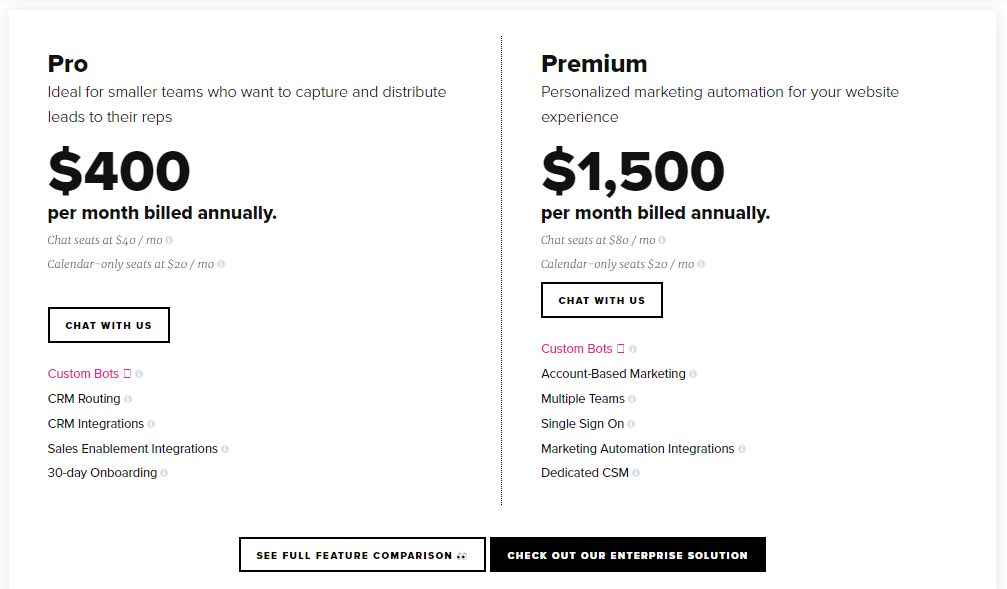Click info icon beside Pro Chat seats price
This screenshot has height=589, width=1007.
coord(169,240)
